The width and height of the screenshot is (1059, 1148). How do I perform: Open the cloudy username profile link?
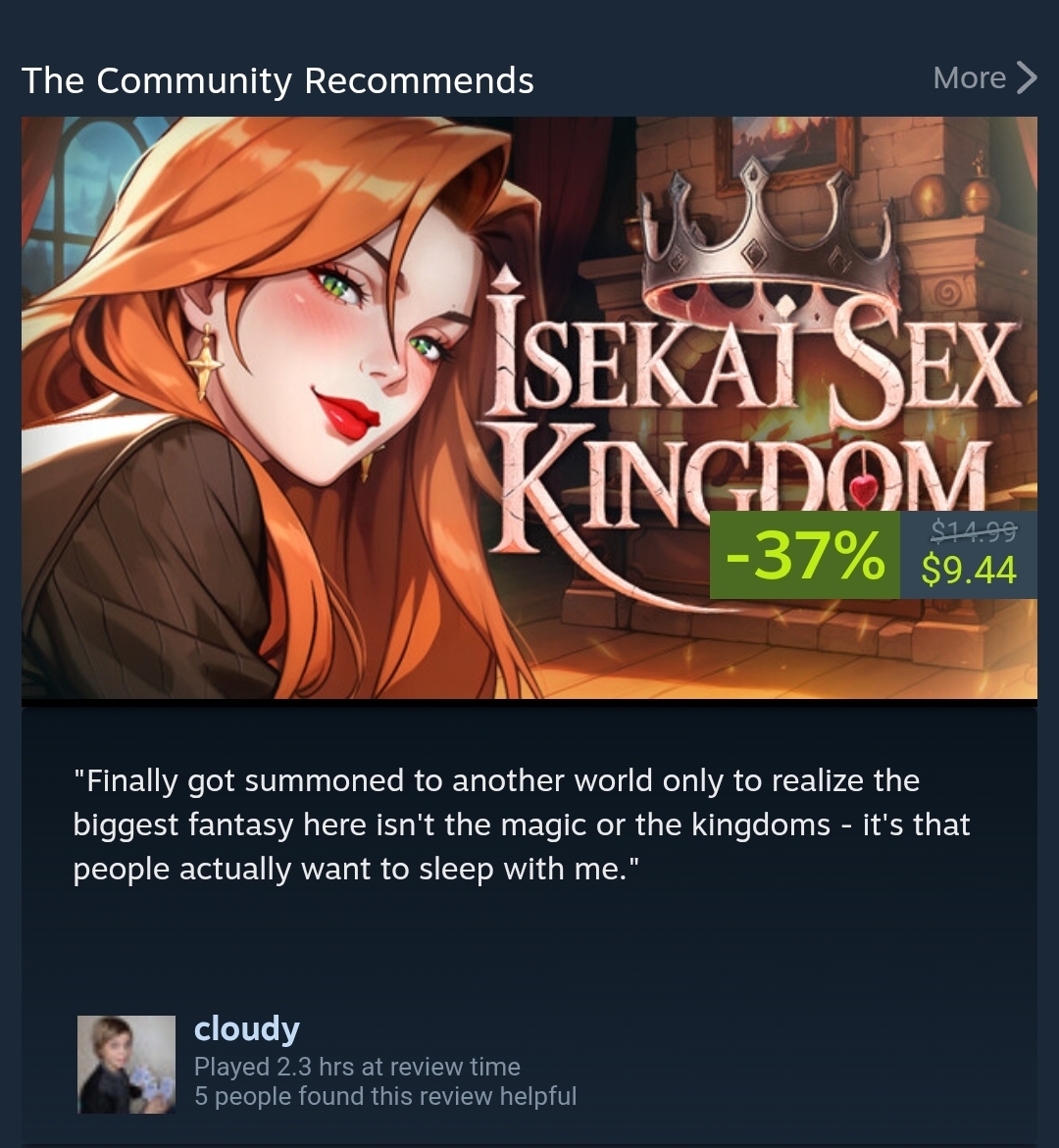[247, 1028]
